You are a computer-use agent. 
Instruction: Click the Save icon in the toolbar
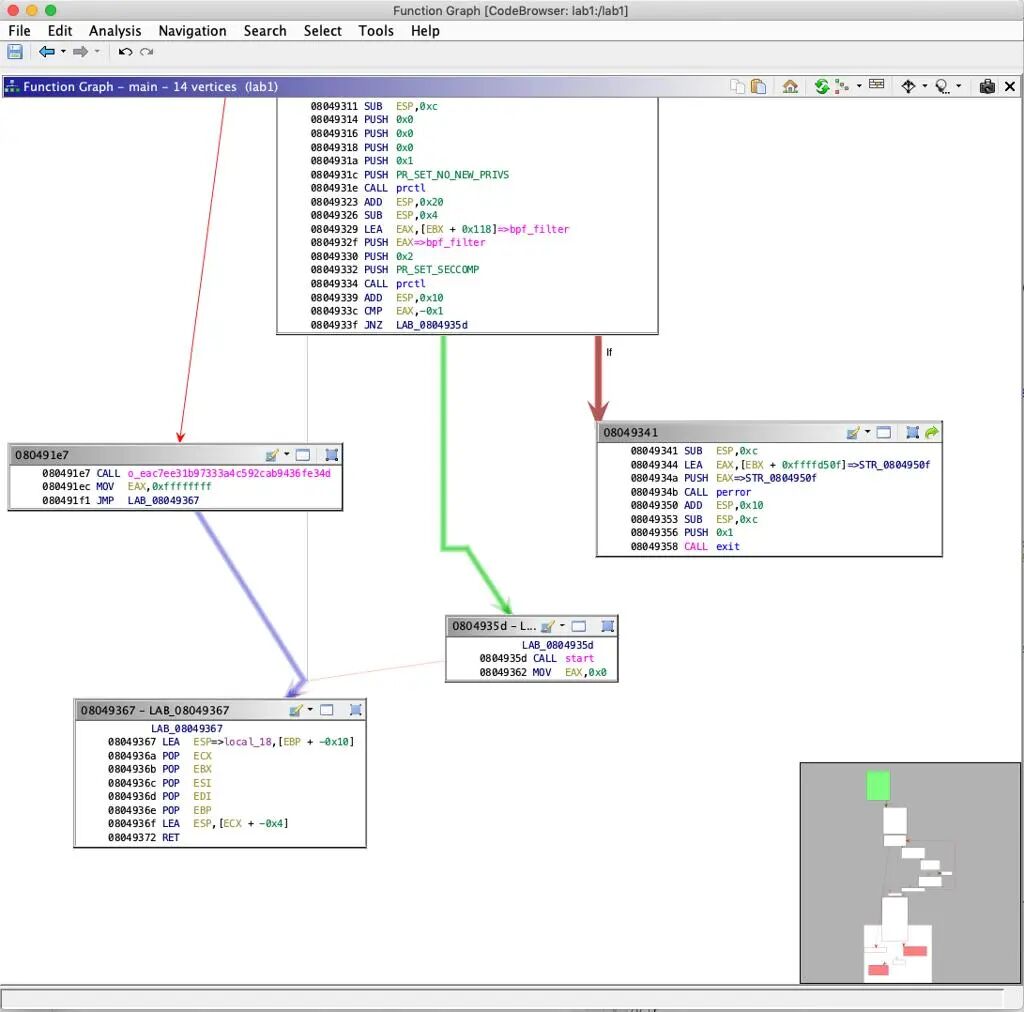click(15, 52)
